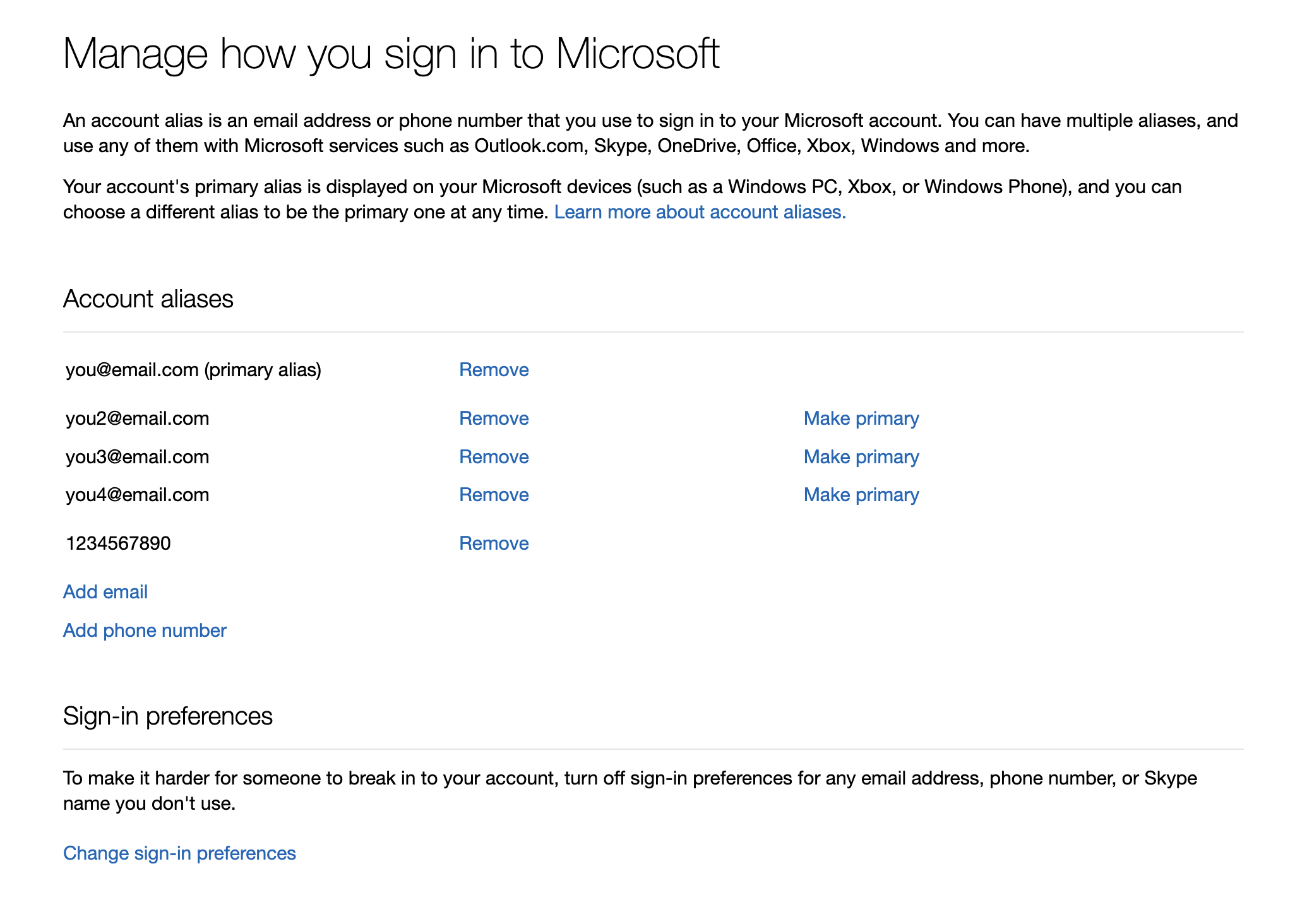
Task: Make you2@email.com the primary alias
Action: pos(861,418)
